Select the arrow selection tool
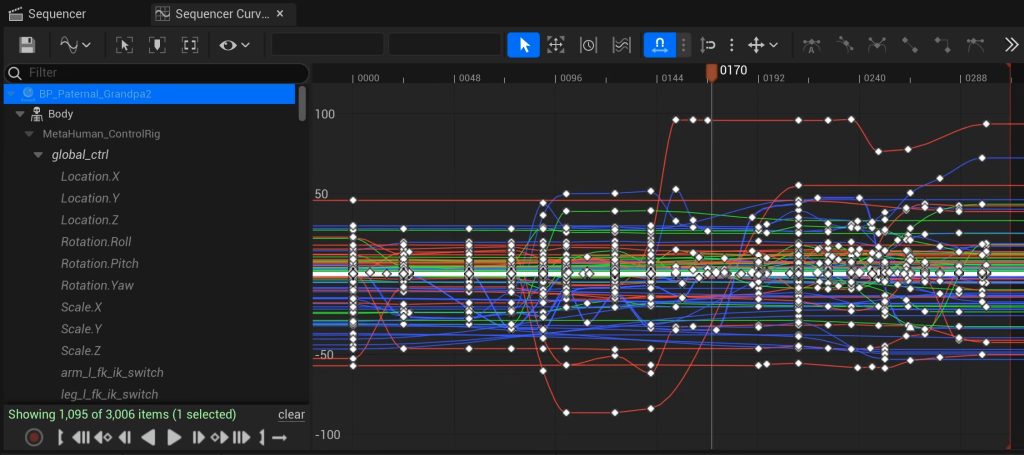The height and width of the screenshot is (455, 1024). [x=524, y=45]
